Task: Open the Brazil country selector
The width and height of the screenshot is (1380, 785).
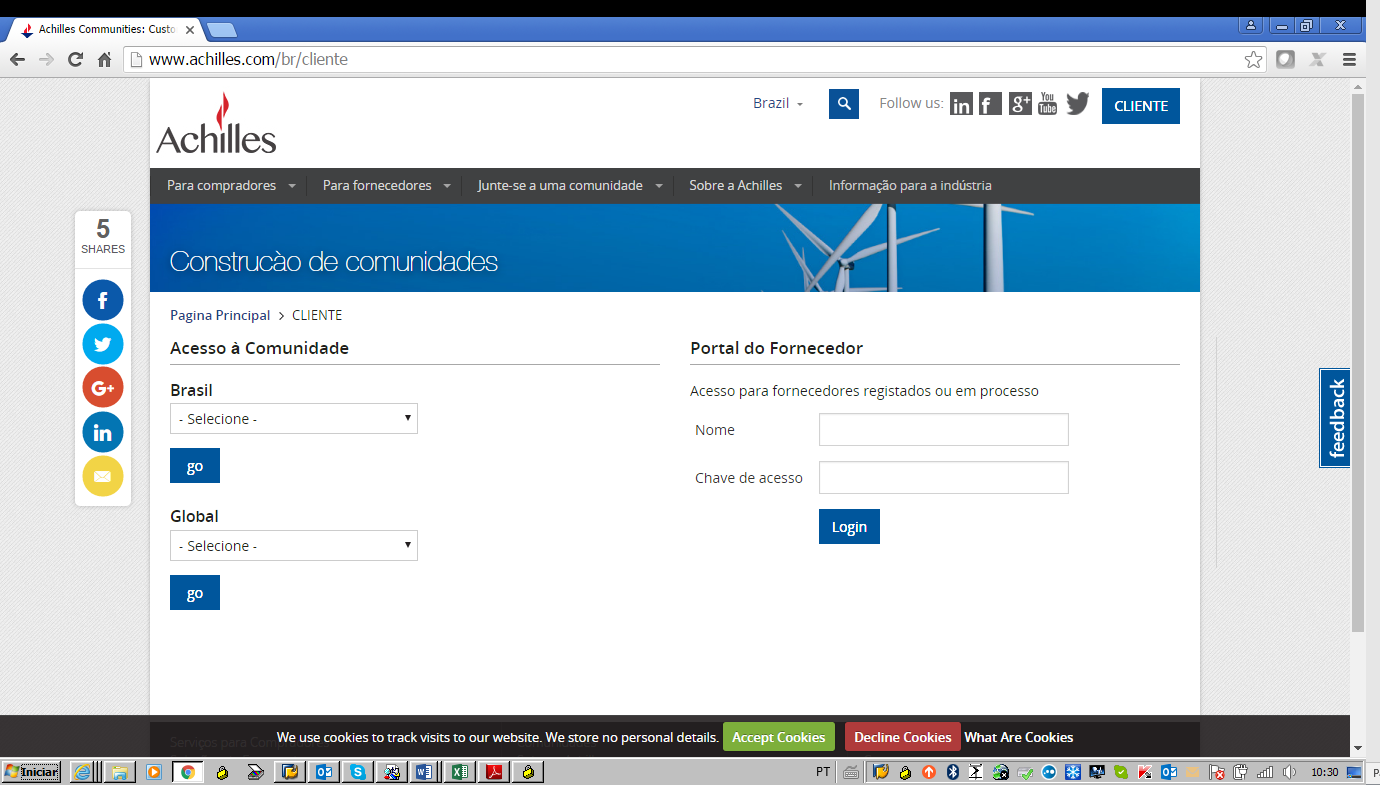Action: coord(778,104)
